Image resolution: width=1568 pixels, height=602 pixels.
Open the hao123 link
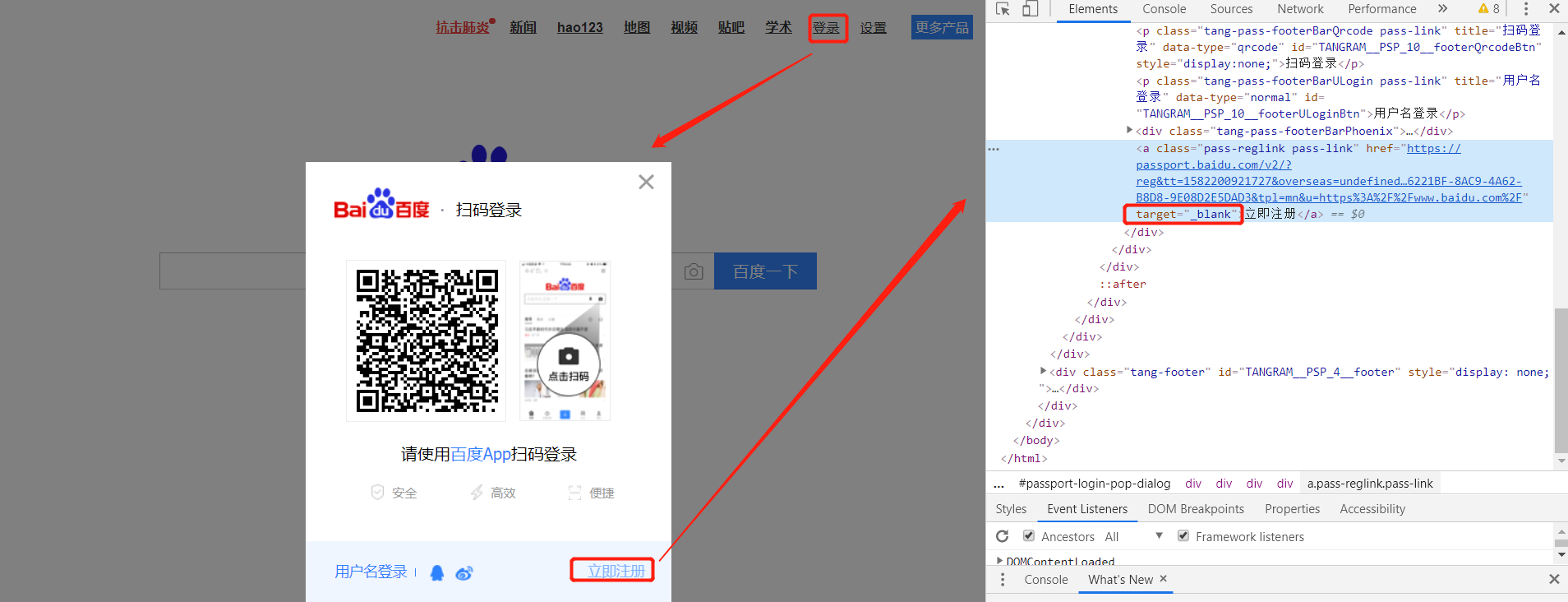[579, 28]
